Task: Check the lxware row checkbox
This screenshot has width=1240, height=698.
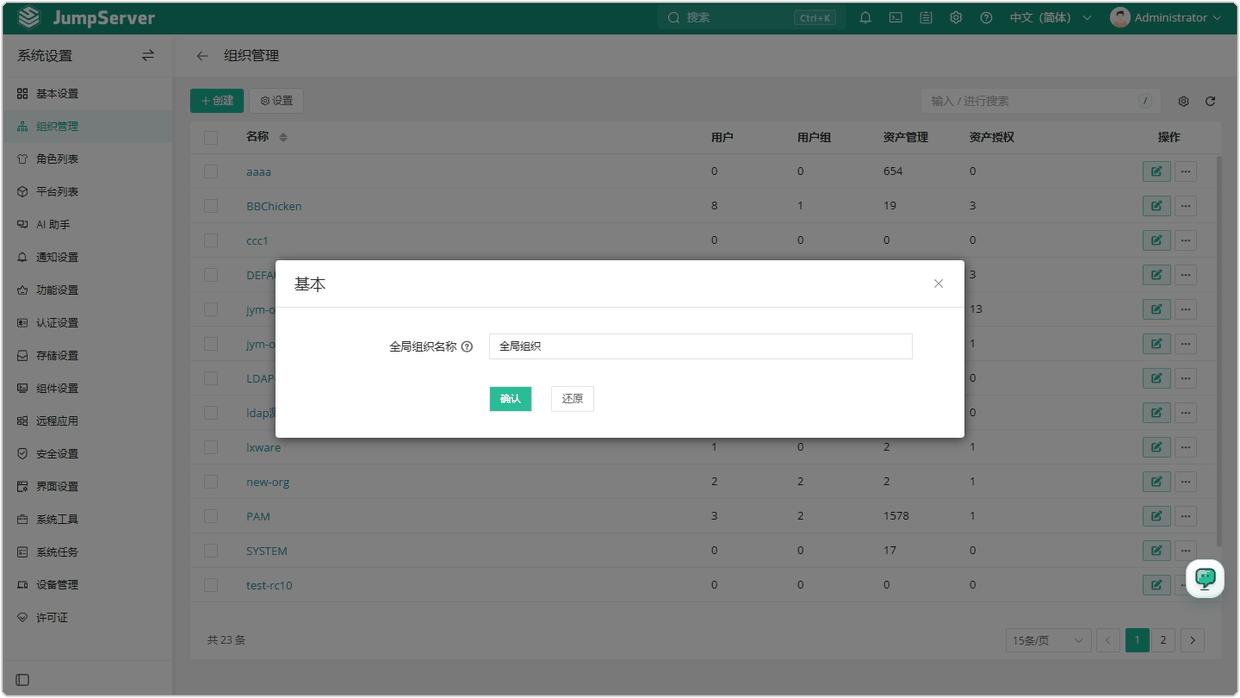Action: pos(211,447)
